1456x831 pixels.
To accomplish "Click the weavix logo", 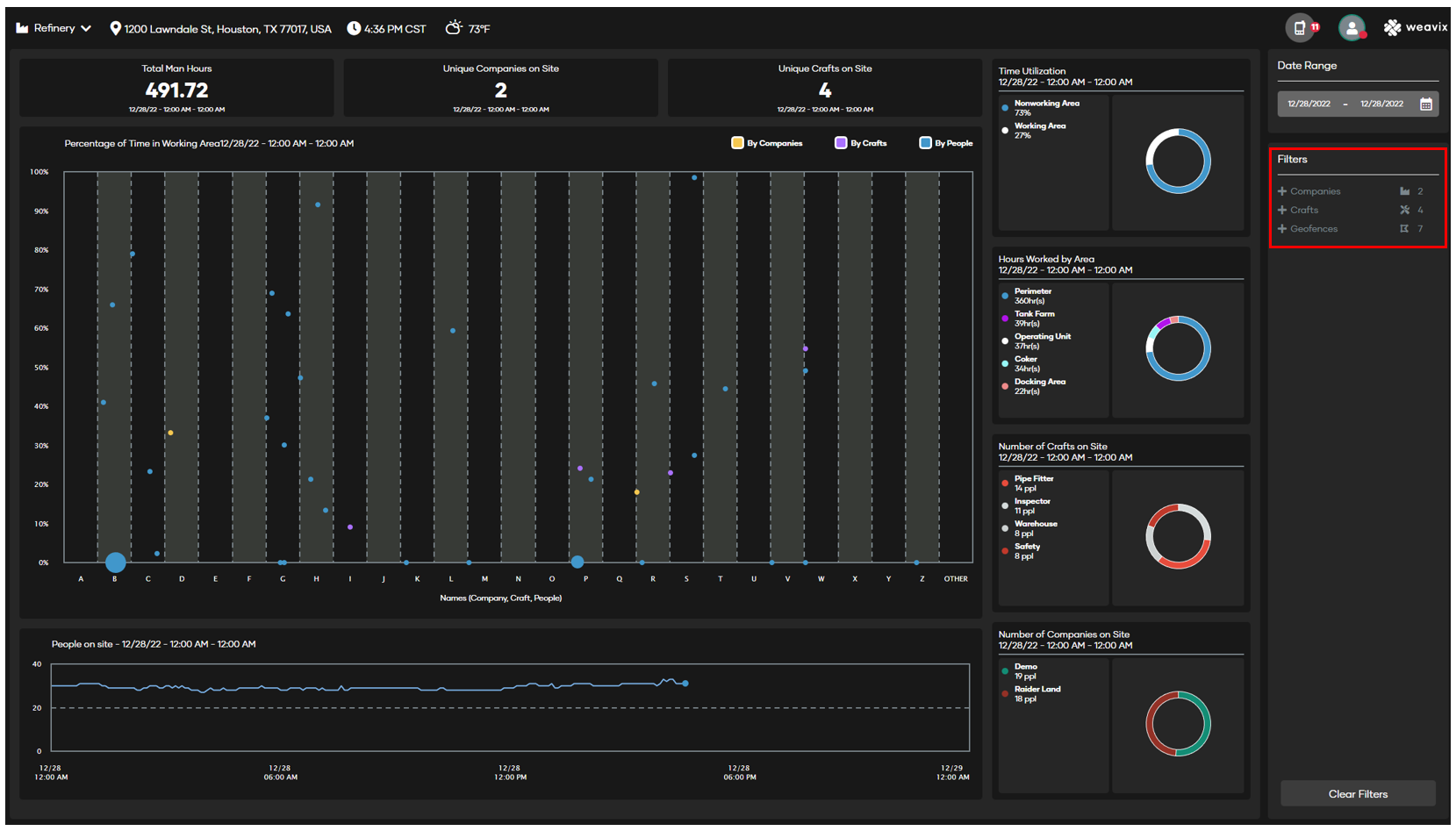I will click(1415, 28).
